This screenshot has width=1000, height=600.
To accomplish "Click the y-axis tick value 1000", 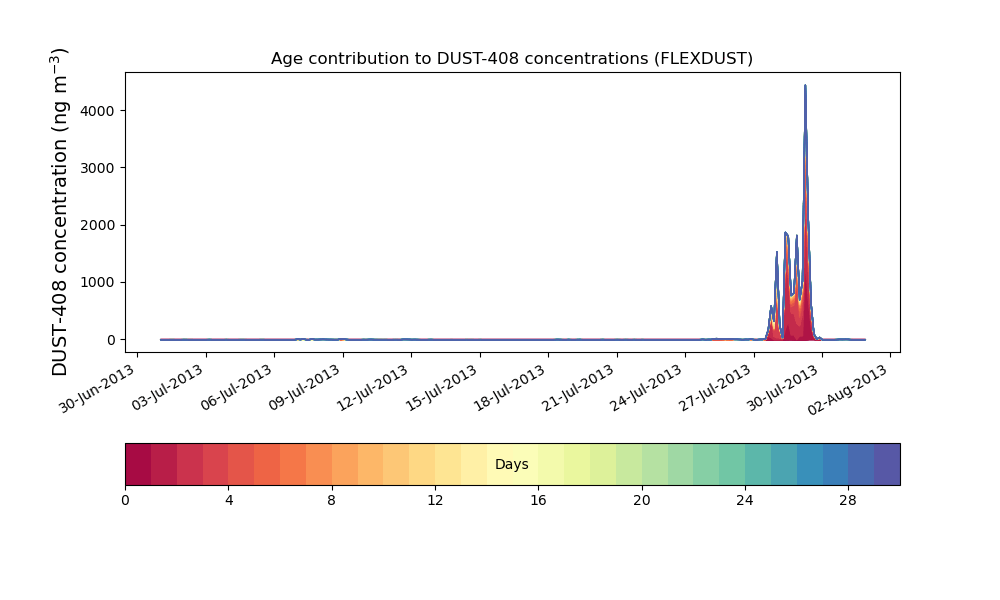I will click(98, 282).
